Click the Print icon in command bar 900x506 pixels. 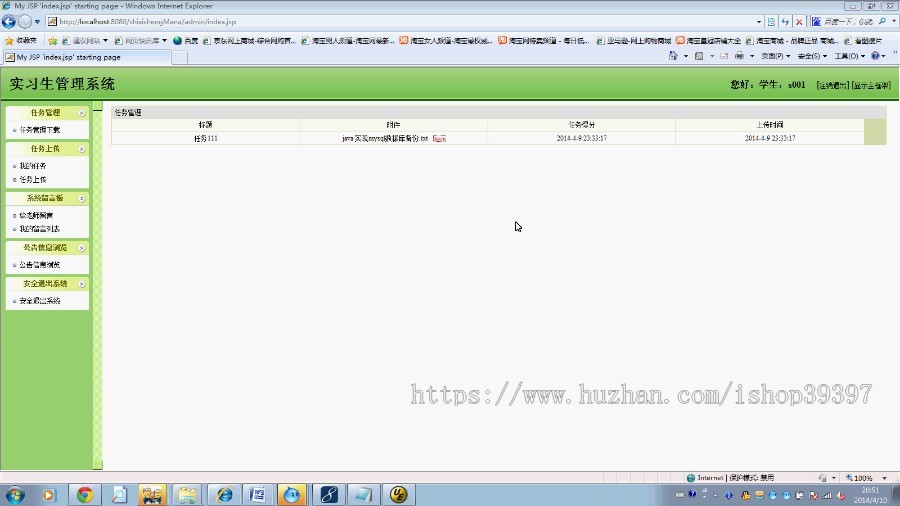click(x=739, y=56)
